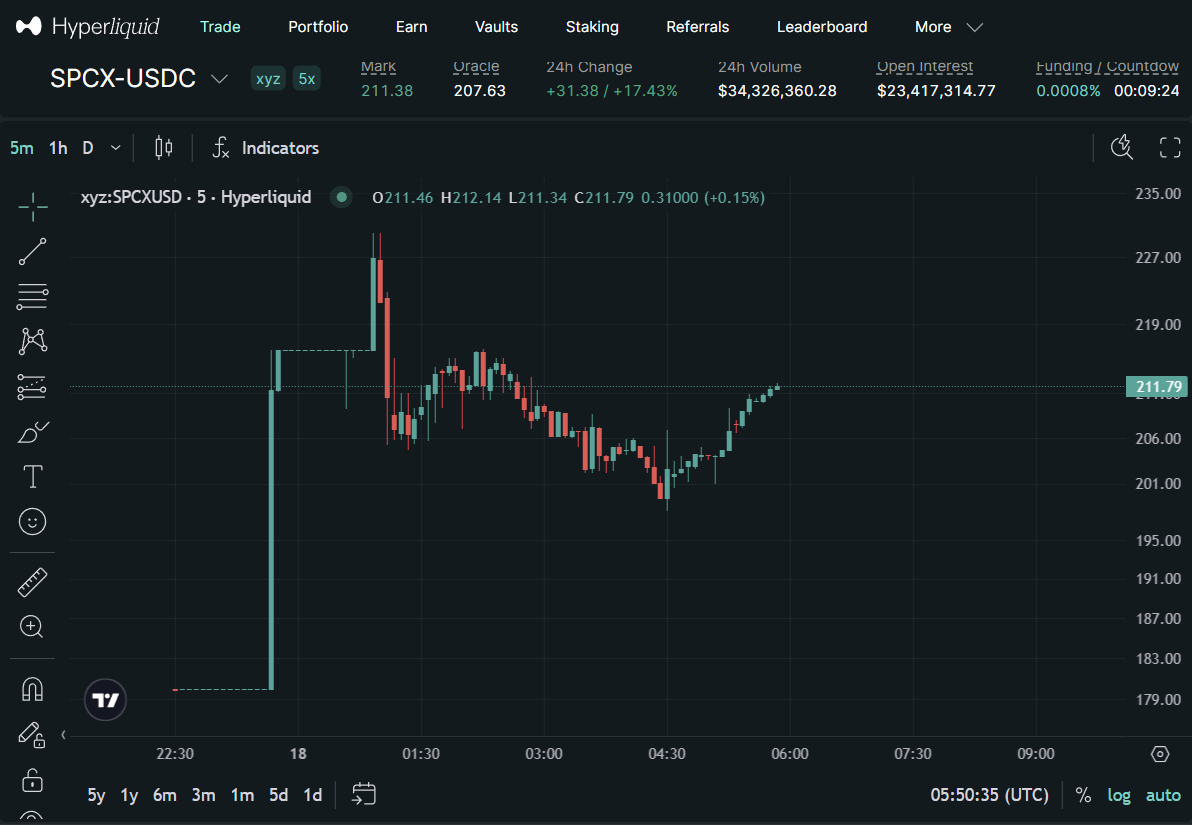
Task: Set chart range to 3m
Action: tap(203, 795)
